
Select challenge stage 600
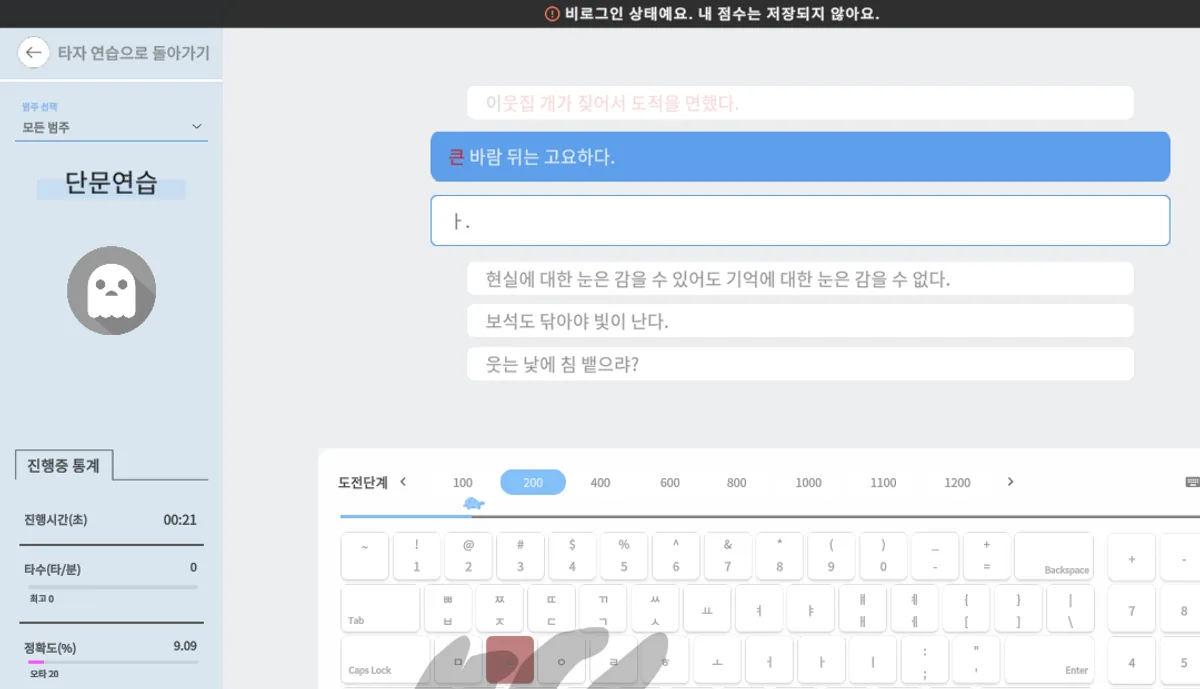pyautogui.click(x=670, y=483)
